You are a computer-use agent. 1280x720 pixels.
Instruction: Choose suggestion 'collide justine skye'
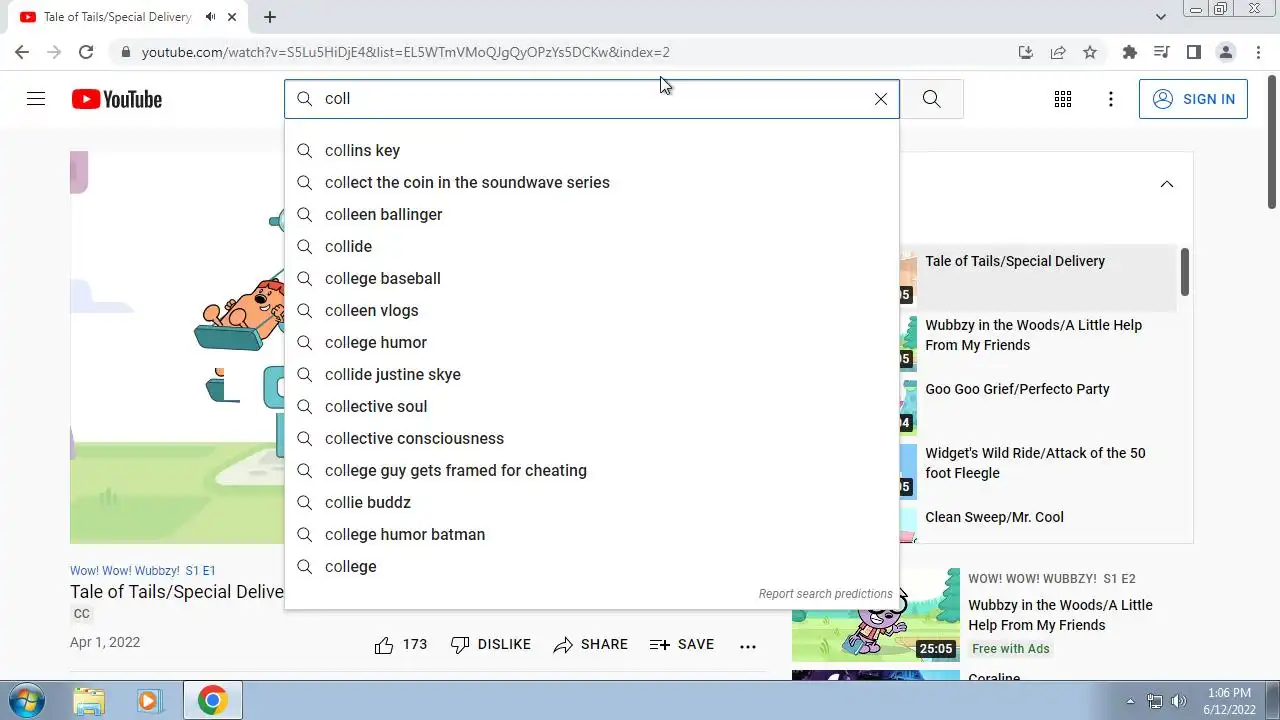(592, 374)
